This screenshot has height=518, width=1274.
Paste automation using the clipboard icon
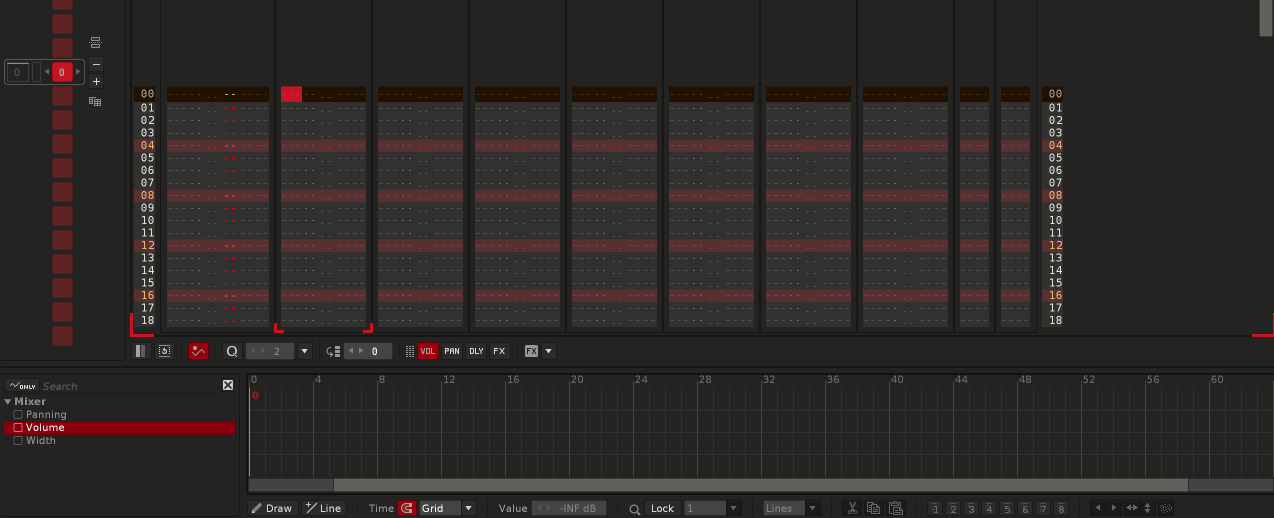(895, 508)
